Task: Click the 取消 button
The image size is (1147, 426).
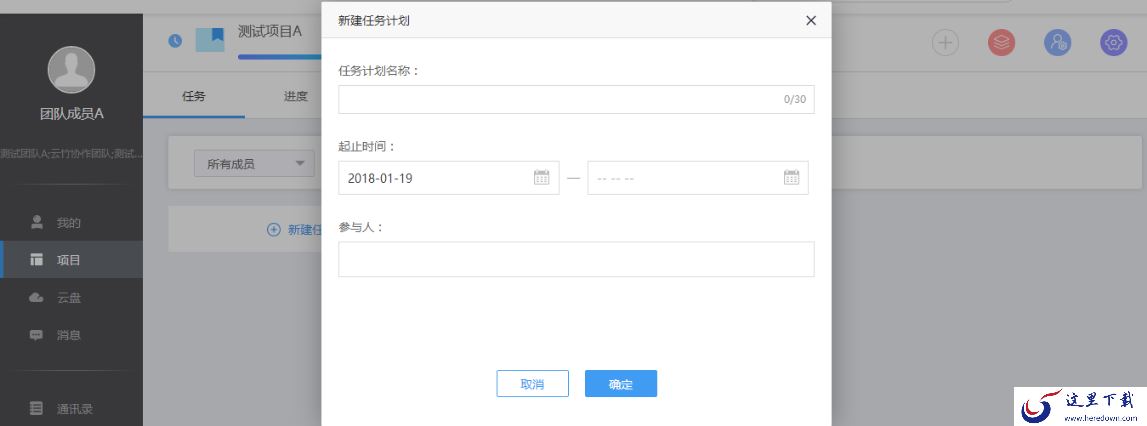Action: (x=533, y=384)
